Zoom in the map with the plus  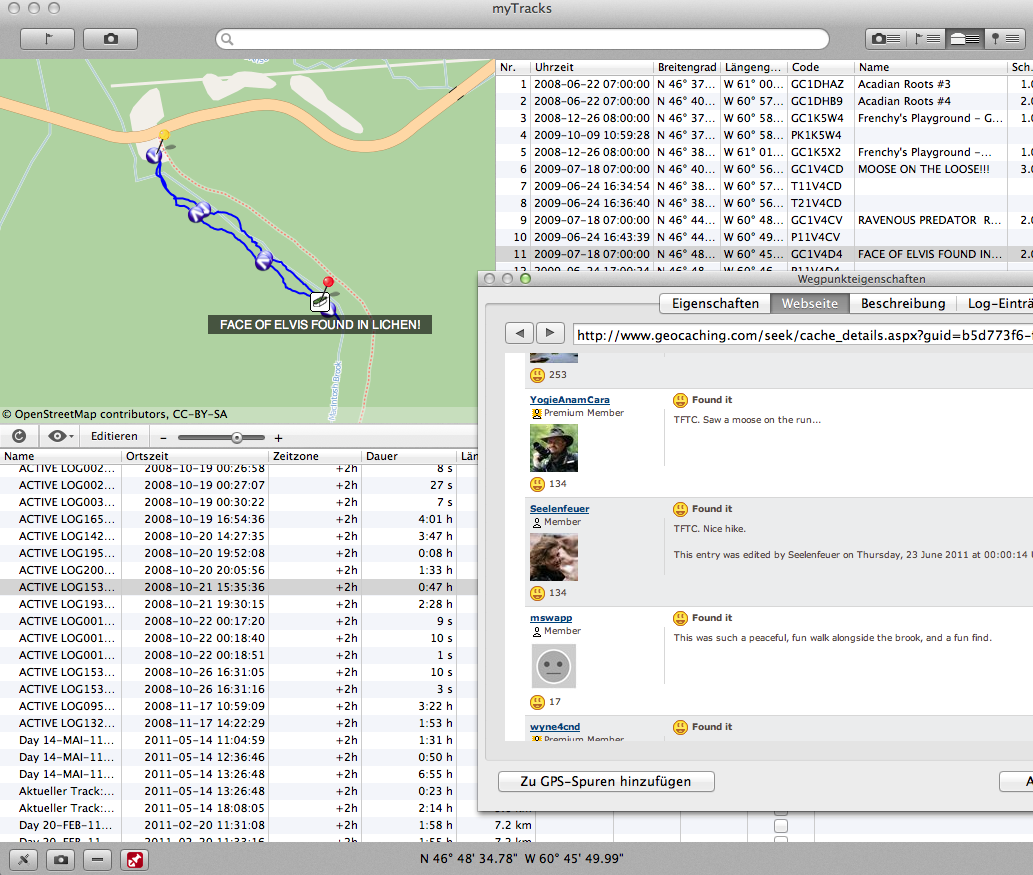click(279, 438)
